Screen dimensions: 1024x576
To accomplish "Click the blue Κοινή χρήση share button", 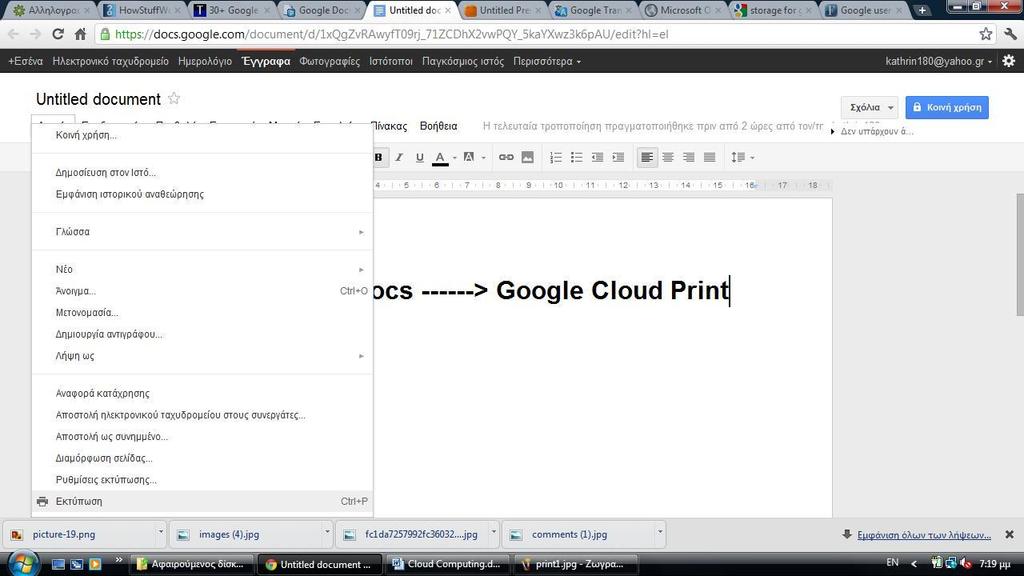I will point(947,107).
